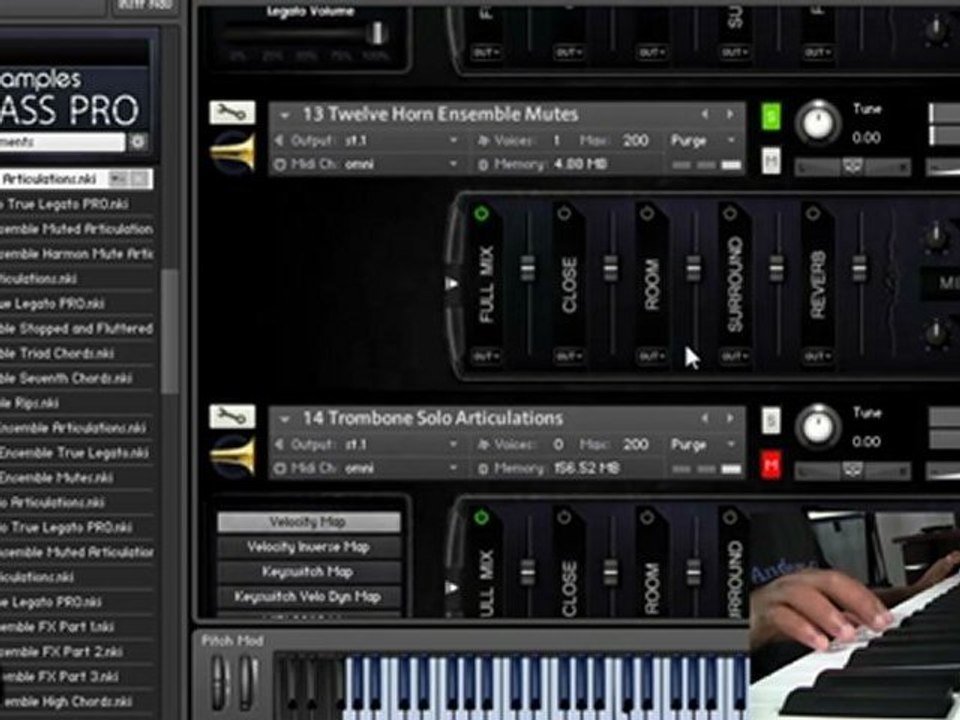Open Midi Ch dropdown for Twelve Horn Ensemble Mutes
Viewport: 960px width, 720px height.
(x=367, y=164)
